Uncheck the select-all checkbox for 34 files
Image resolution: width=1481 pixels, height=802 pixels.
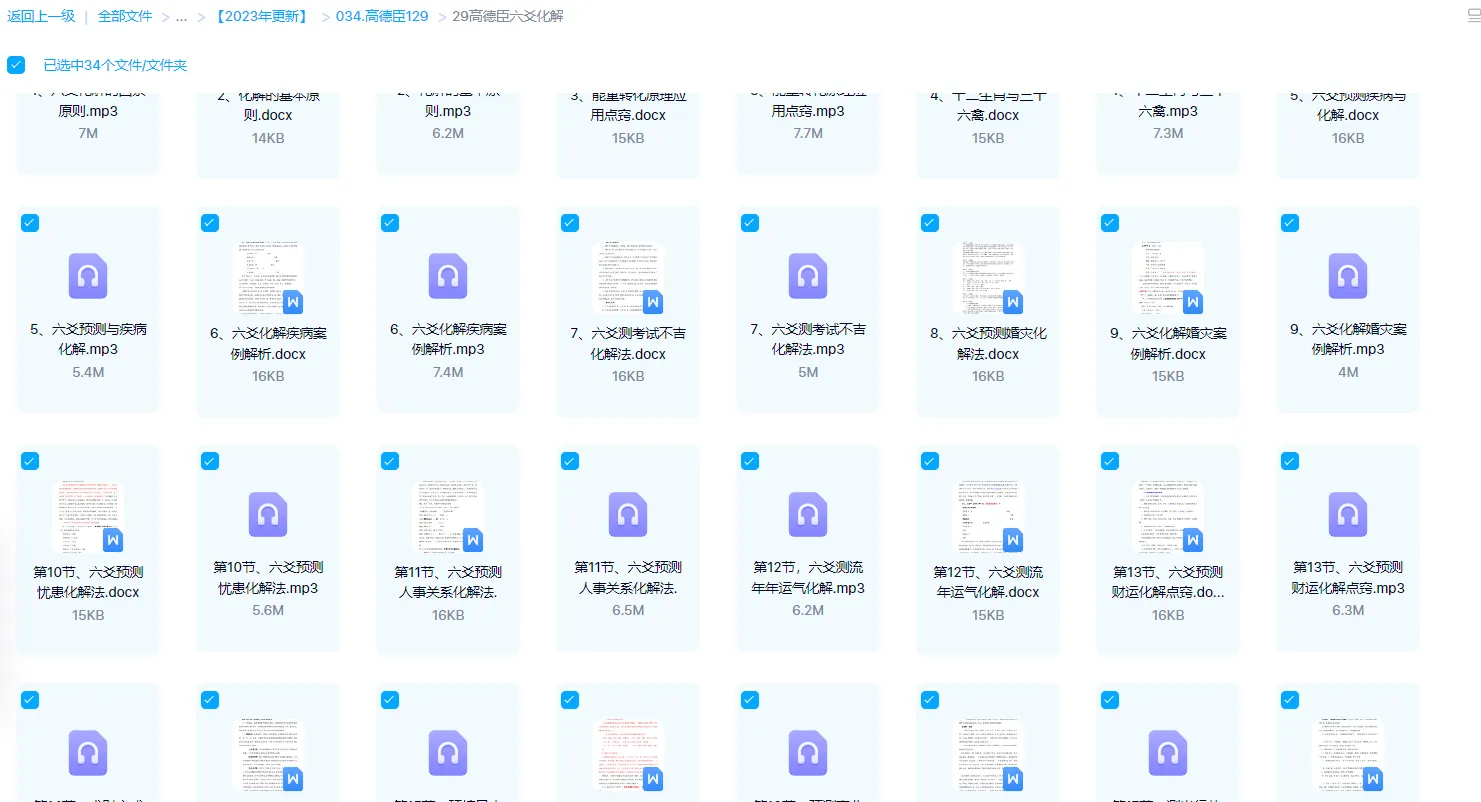[x=16, y=65]
